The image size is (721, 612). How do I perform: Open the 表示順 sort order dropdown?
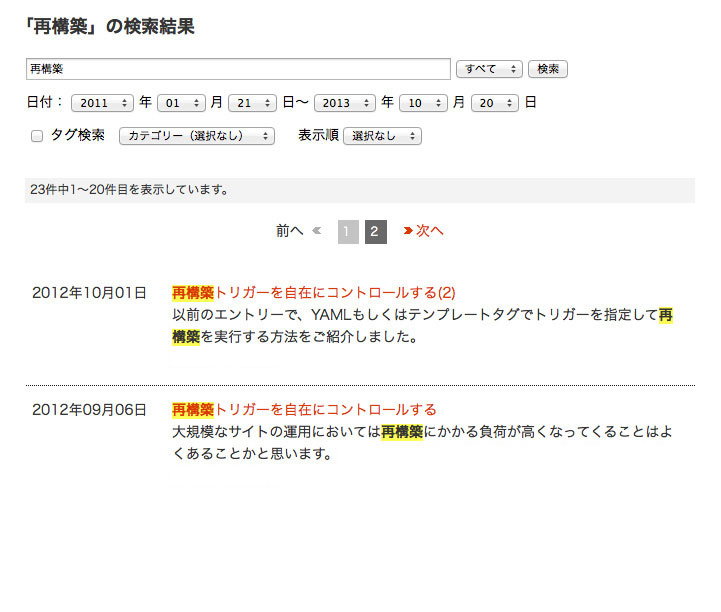[382, 136]
